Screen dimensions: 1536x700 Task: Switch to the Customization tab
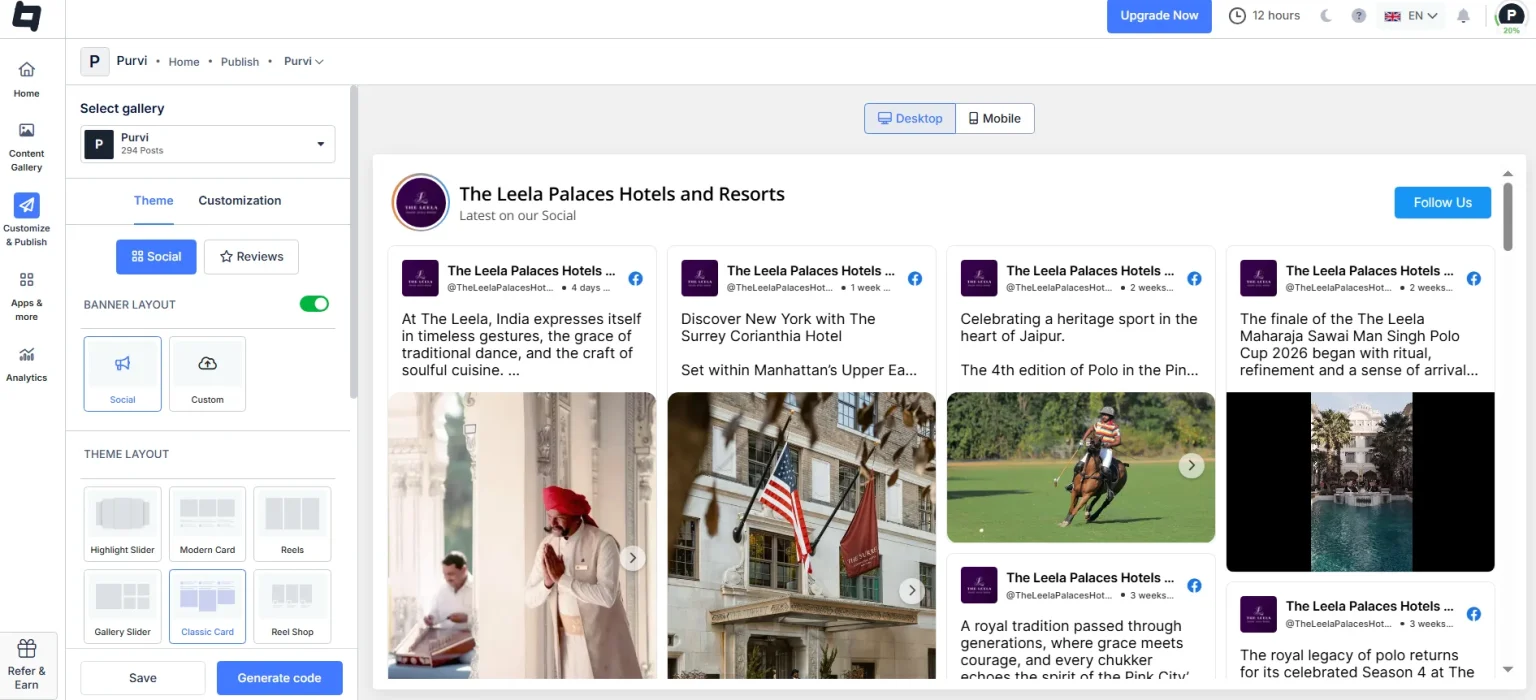click(x=239, y=200)
